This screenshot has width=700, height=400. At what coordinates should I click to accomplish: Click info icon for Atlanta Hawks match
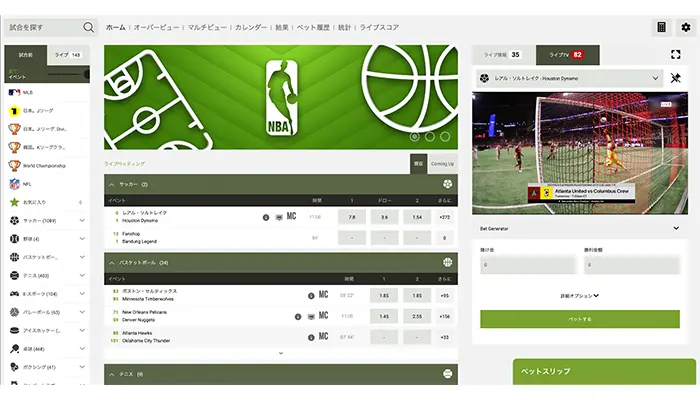coord(311,338)
